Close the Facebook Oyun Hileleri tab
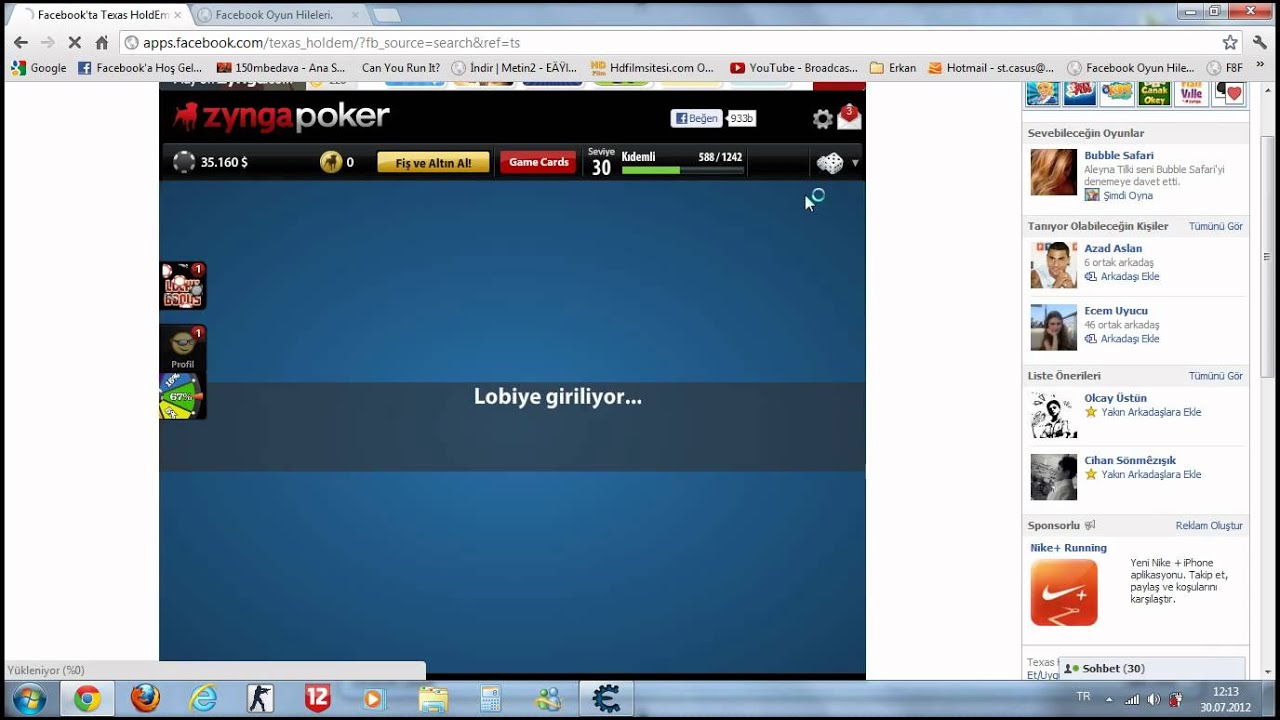 tap(354, 15)
